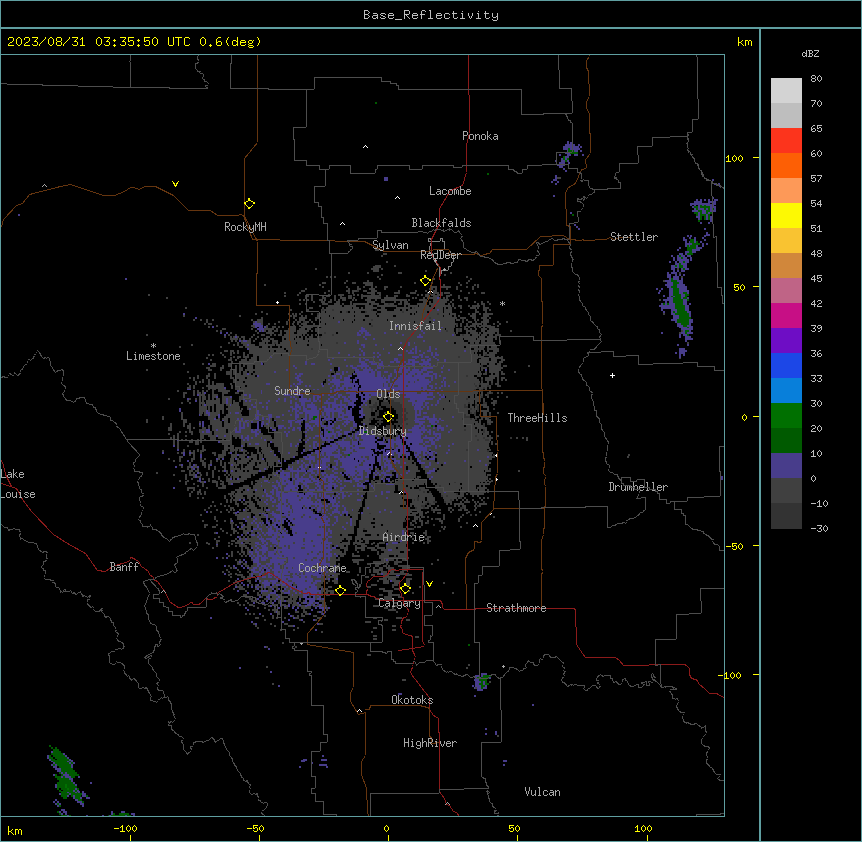The width and height of the screenshot is (862, 842).
Task: Select the white top swatch of dBZ legend
Action: [x=786, y=90]
